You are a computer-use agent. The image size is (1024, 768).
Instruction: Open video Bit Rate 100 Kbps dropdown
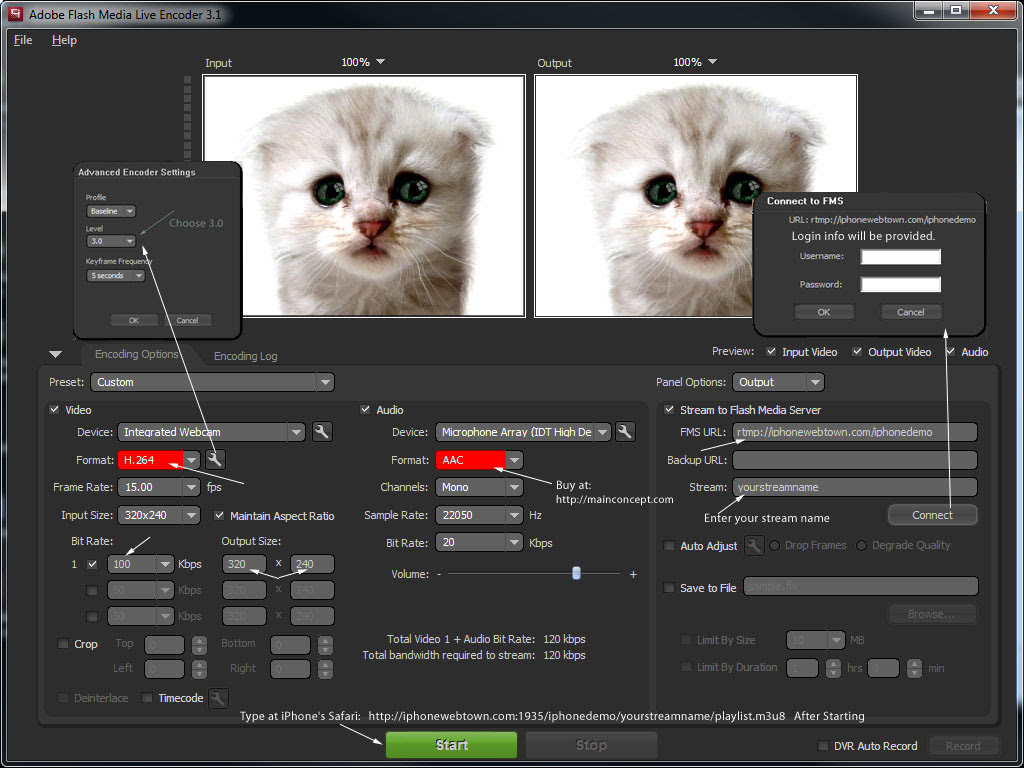point(140,564)
